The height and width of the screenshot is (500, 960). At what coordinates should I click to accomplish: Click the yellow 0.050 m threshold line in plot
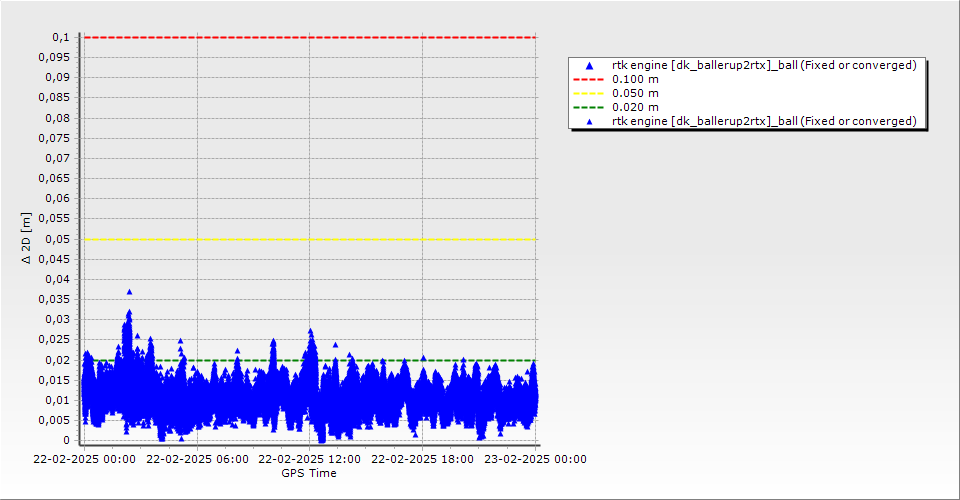(x=310, y=239)
